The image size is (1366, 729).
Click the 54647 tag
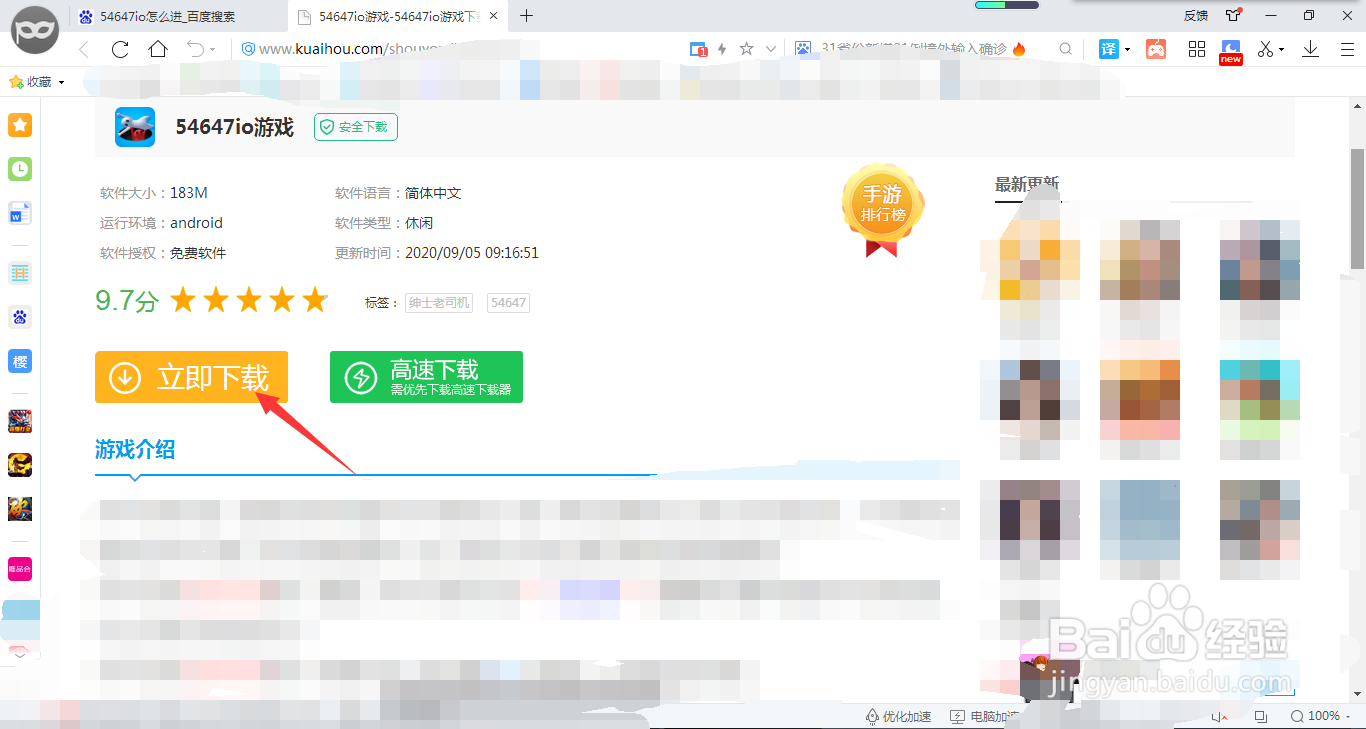coord(508,302)
